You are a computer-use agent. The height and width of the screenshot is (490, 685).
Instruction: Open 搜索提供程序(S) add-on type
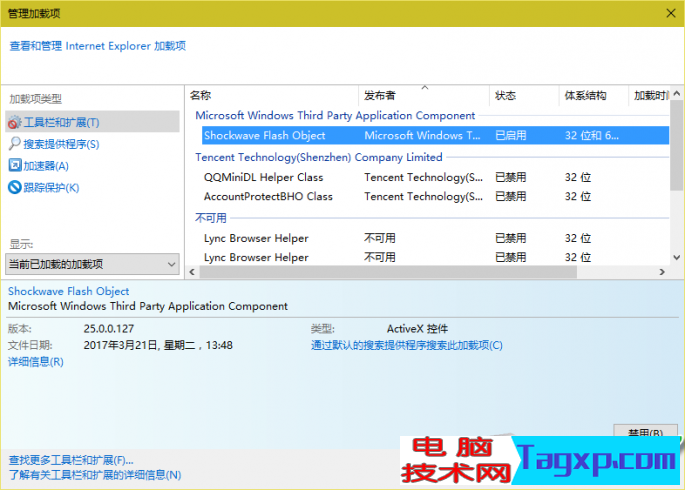[x=62, y=144]
